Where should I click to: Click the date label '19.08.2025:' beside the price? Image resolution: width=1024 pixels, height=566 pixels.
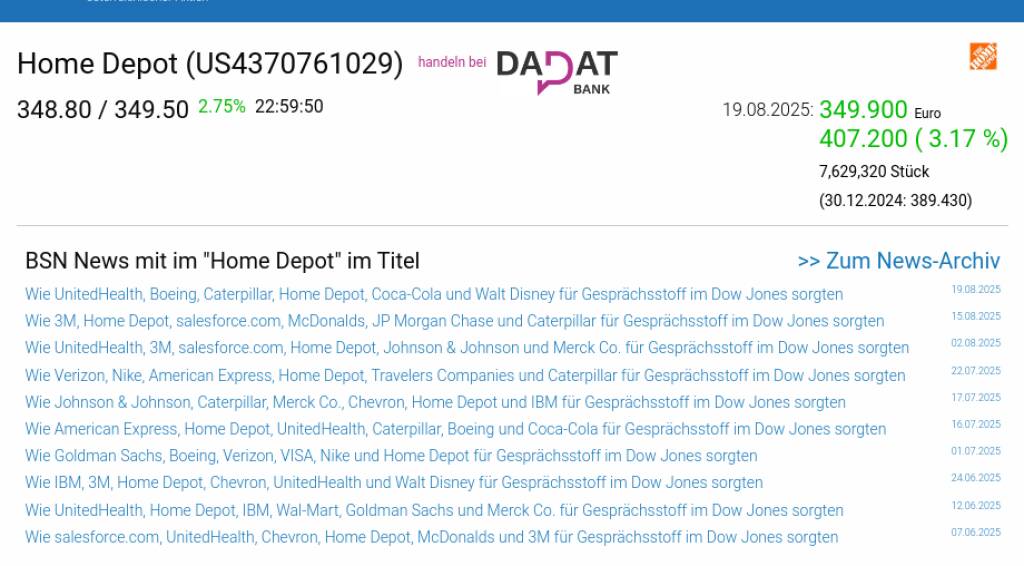(x=768, y=110)
